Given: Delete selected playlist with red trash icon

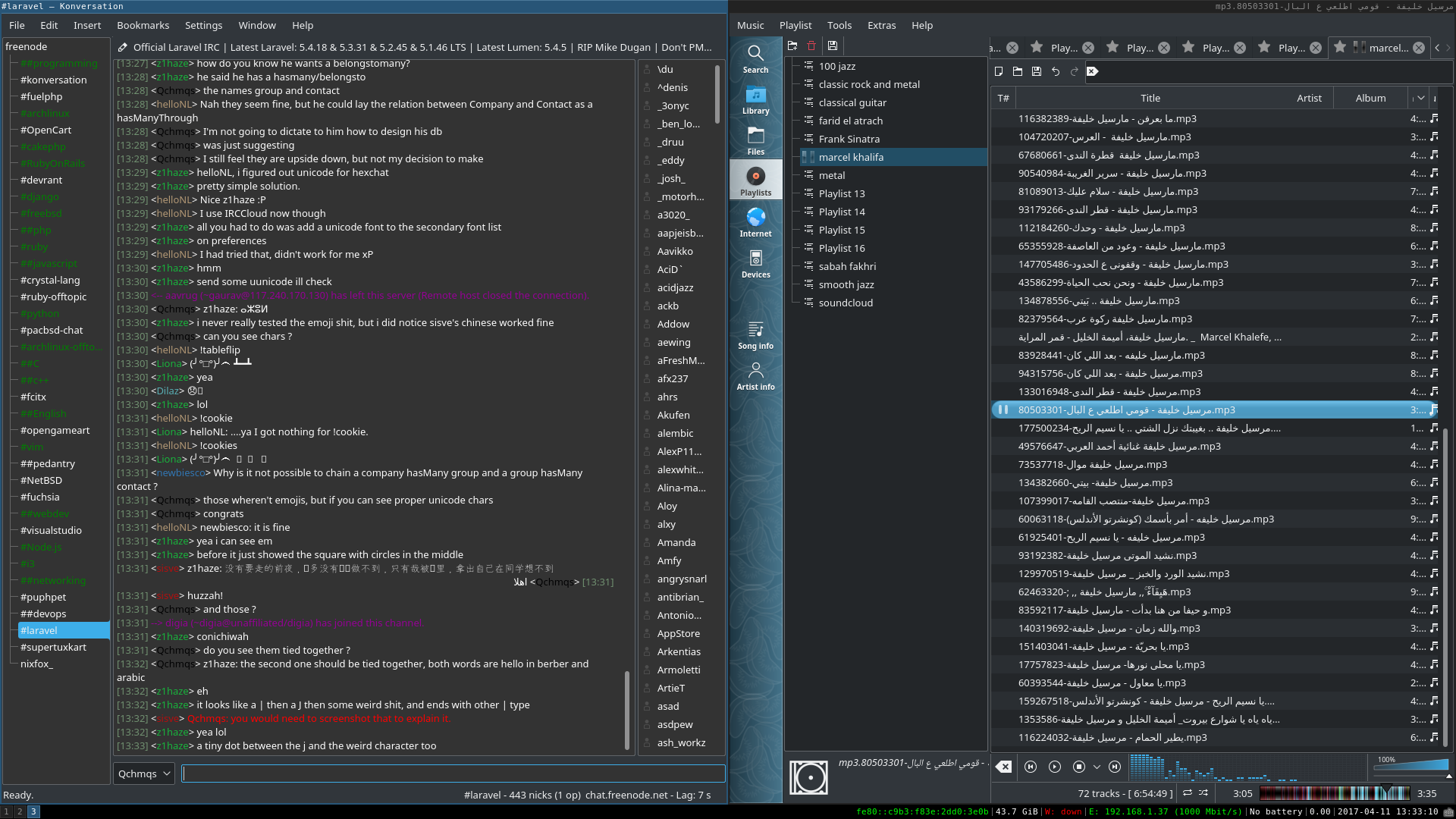Looking at the screenshot, I should pos(811,45).
